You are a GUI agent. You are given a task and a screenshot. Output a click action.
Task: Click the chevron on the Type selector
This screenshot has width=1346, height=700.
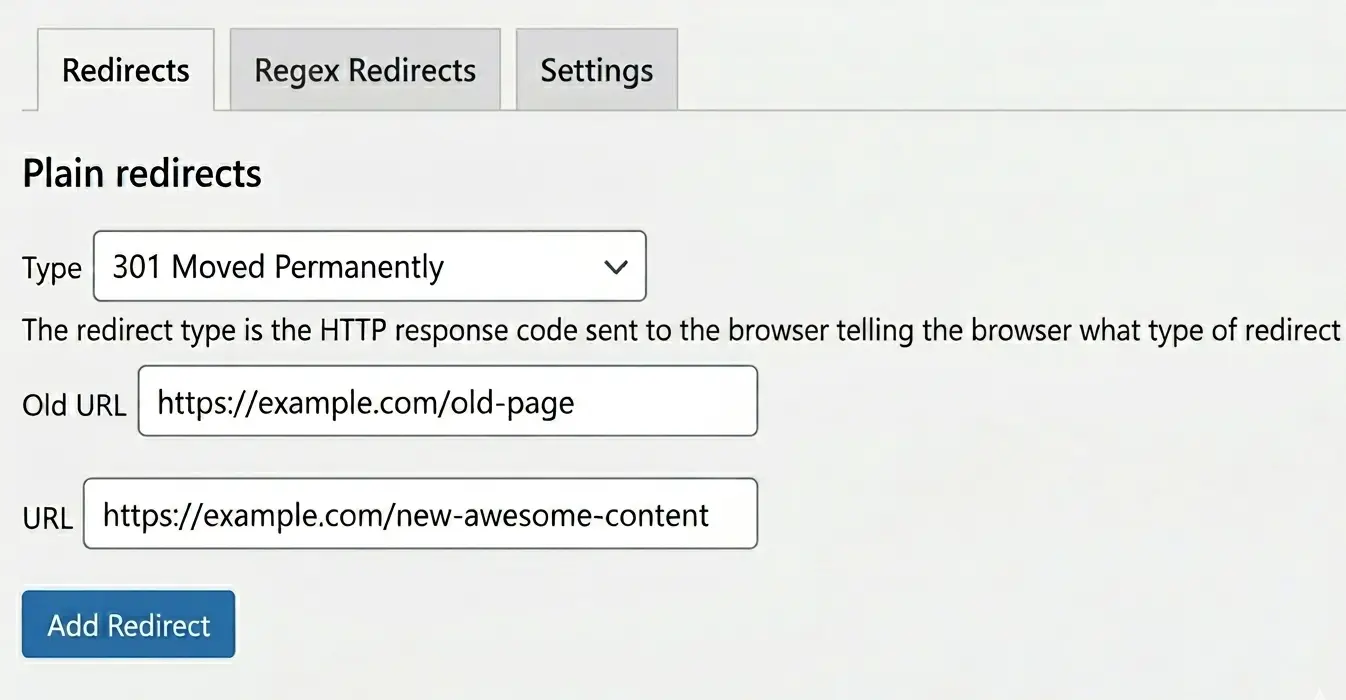click(x=618, y=267)
